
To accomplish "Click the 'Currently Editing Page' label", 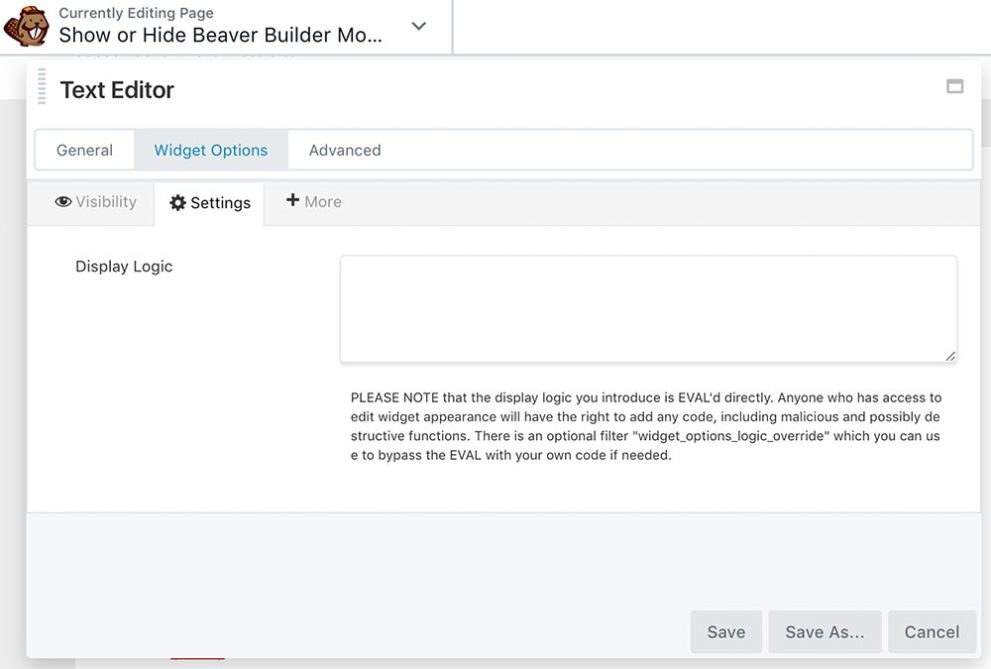I will coord(136,13).
